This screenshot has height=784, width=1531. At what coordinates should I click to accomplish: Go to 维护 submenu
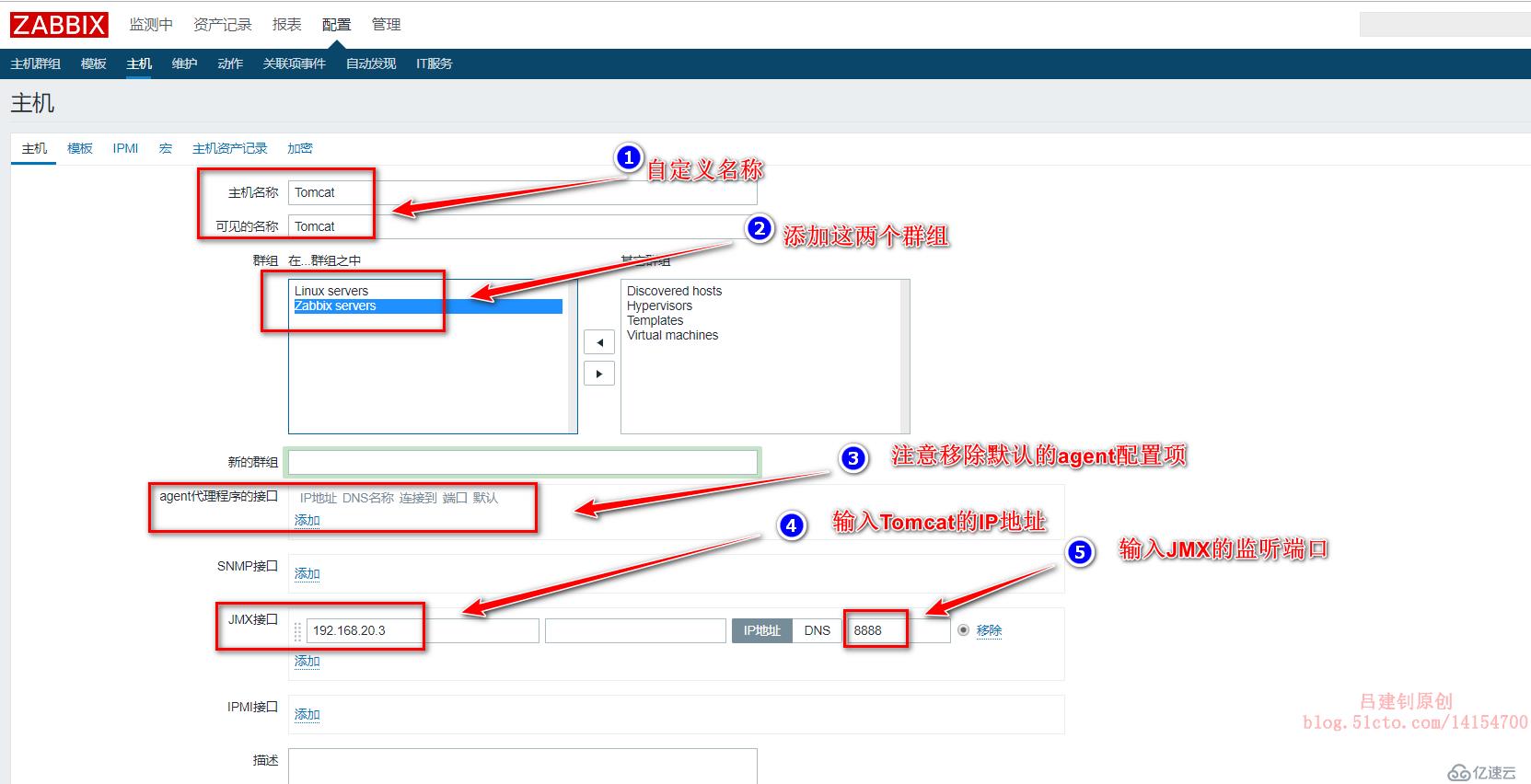coord(184,63)
